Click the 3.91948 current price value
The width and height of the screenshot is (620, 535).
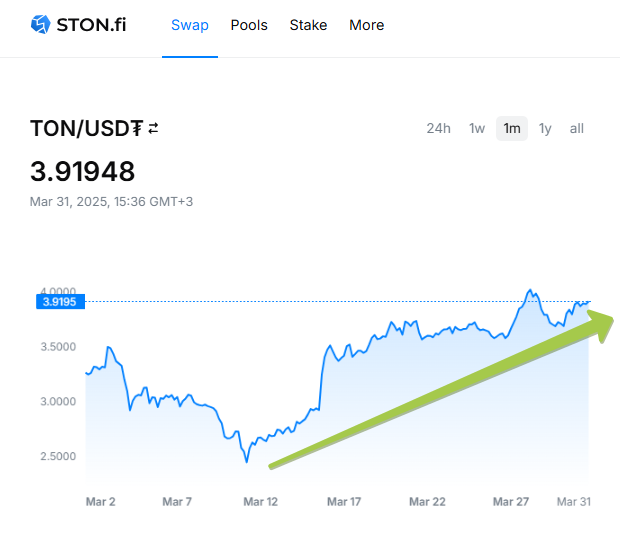click(x=82, y=171)
